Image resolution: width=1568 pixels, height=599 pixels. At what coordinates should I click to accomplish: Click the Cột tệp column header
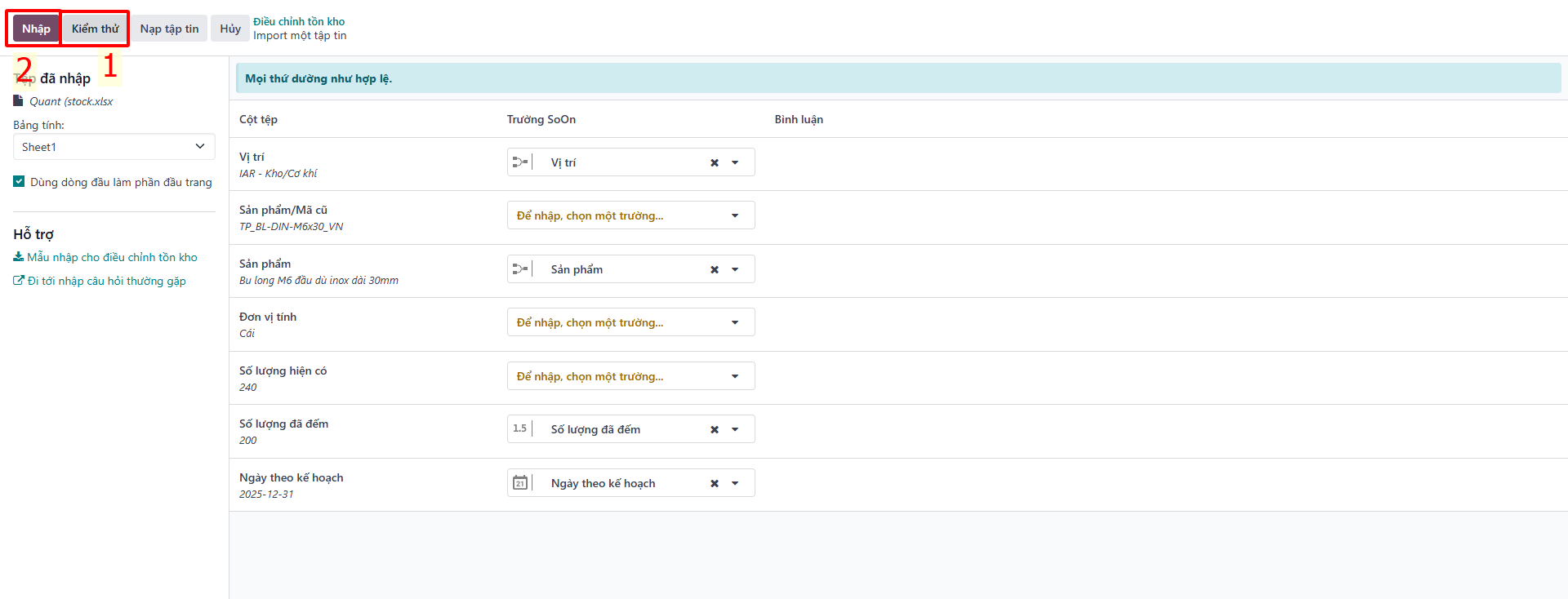(258, 119)
